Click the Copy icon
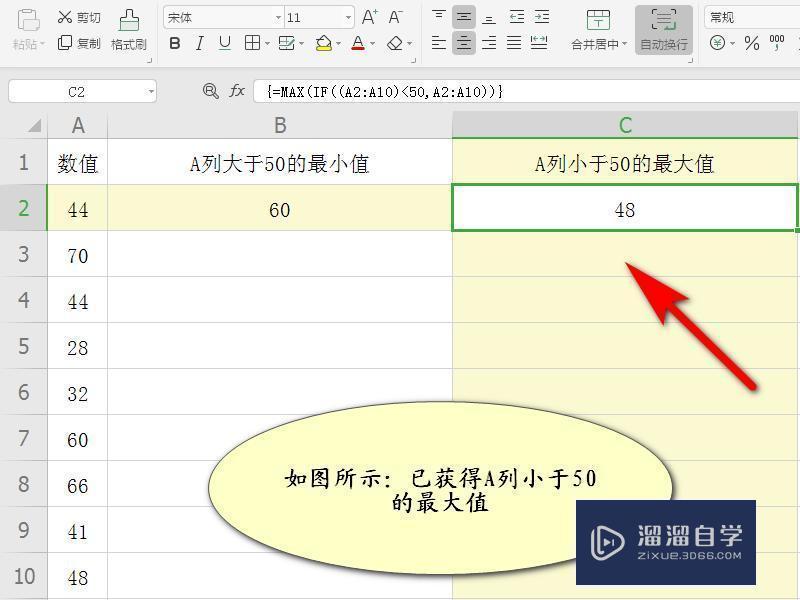 click(x=65, y=42)
